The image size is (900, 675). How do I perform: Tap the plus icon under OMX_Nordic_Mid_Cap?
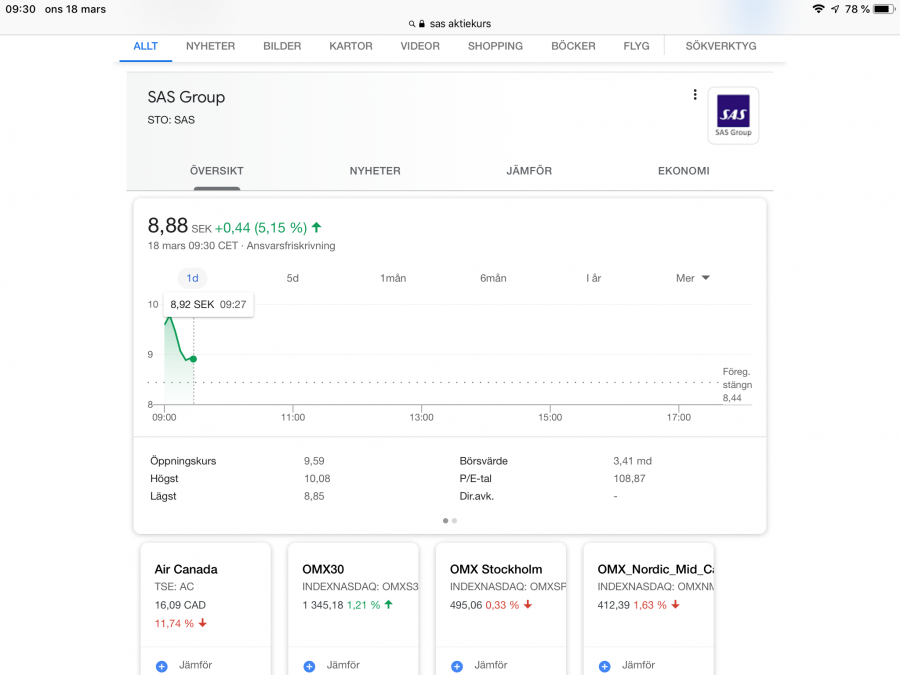tap(605, 666)
